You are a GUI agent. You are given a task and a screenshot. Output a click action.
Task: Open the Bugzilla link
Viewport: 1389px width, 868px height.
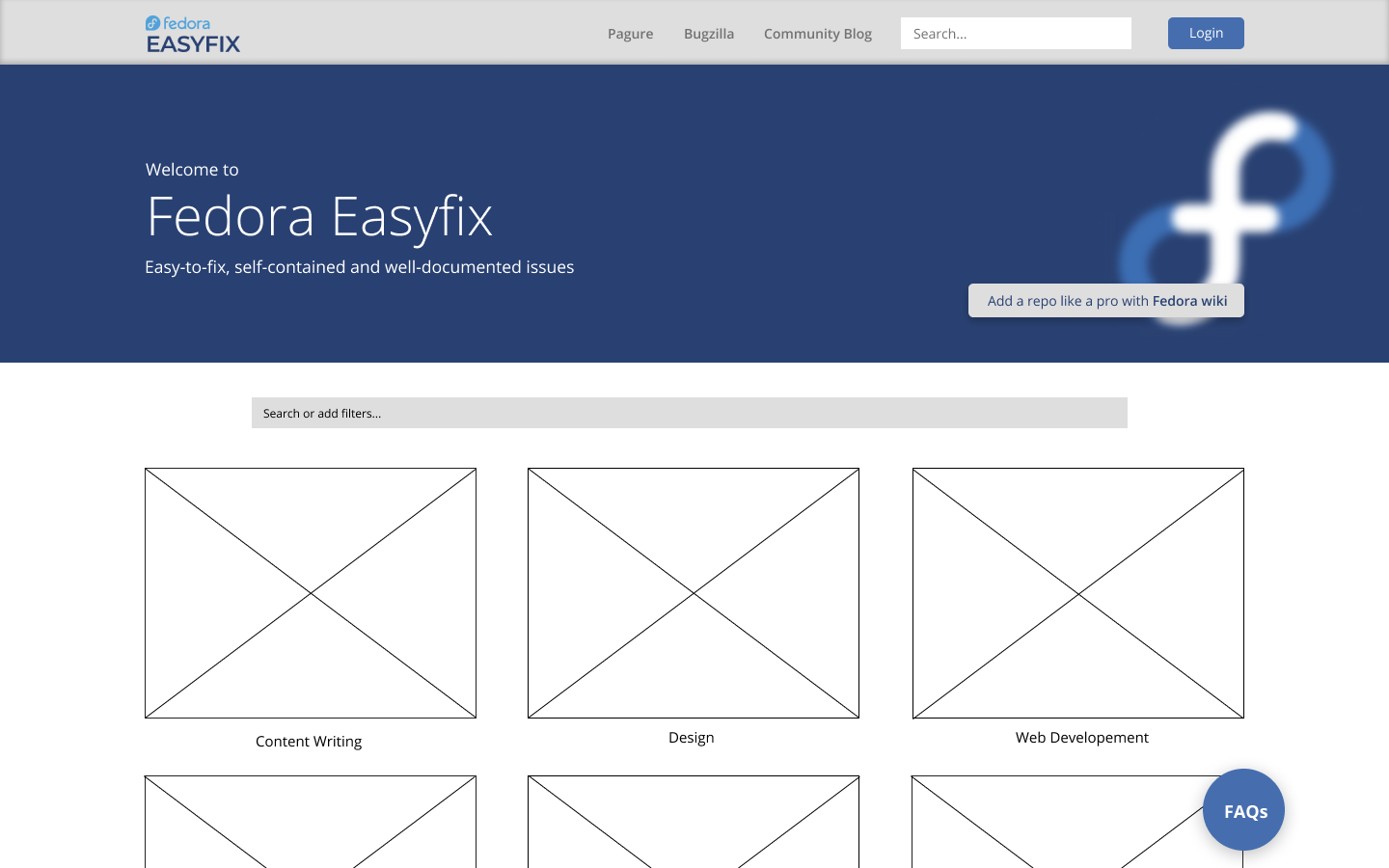pos(709,34)
